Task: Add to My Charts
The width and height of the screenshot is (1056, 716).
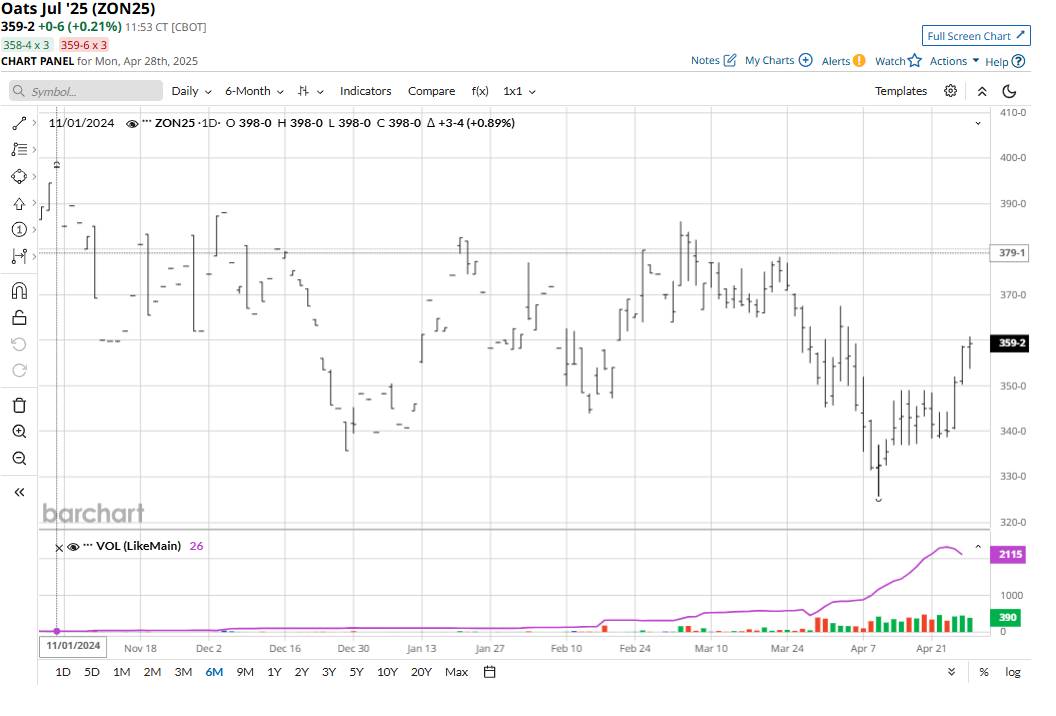Action: pyautogui.click(x=778, y=60)
